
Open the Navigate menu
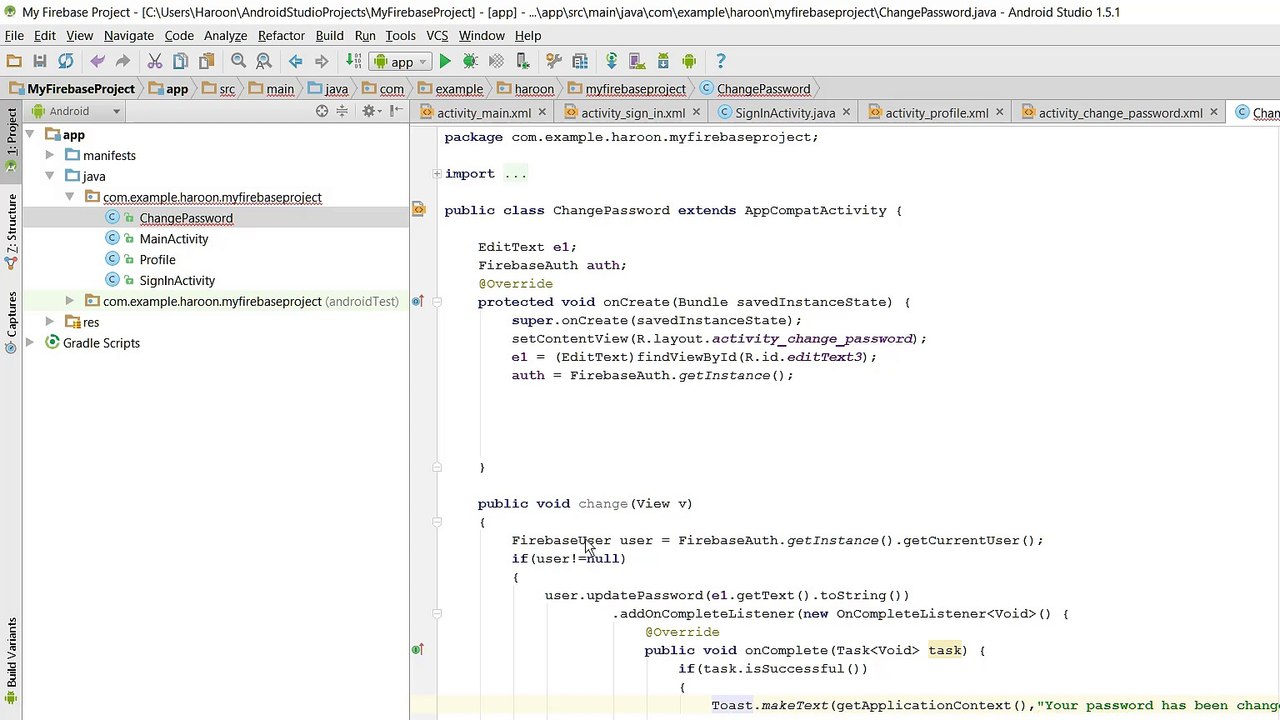[x=129, y=35]
